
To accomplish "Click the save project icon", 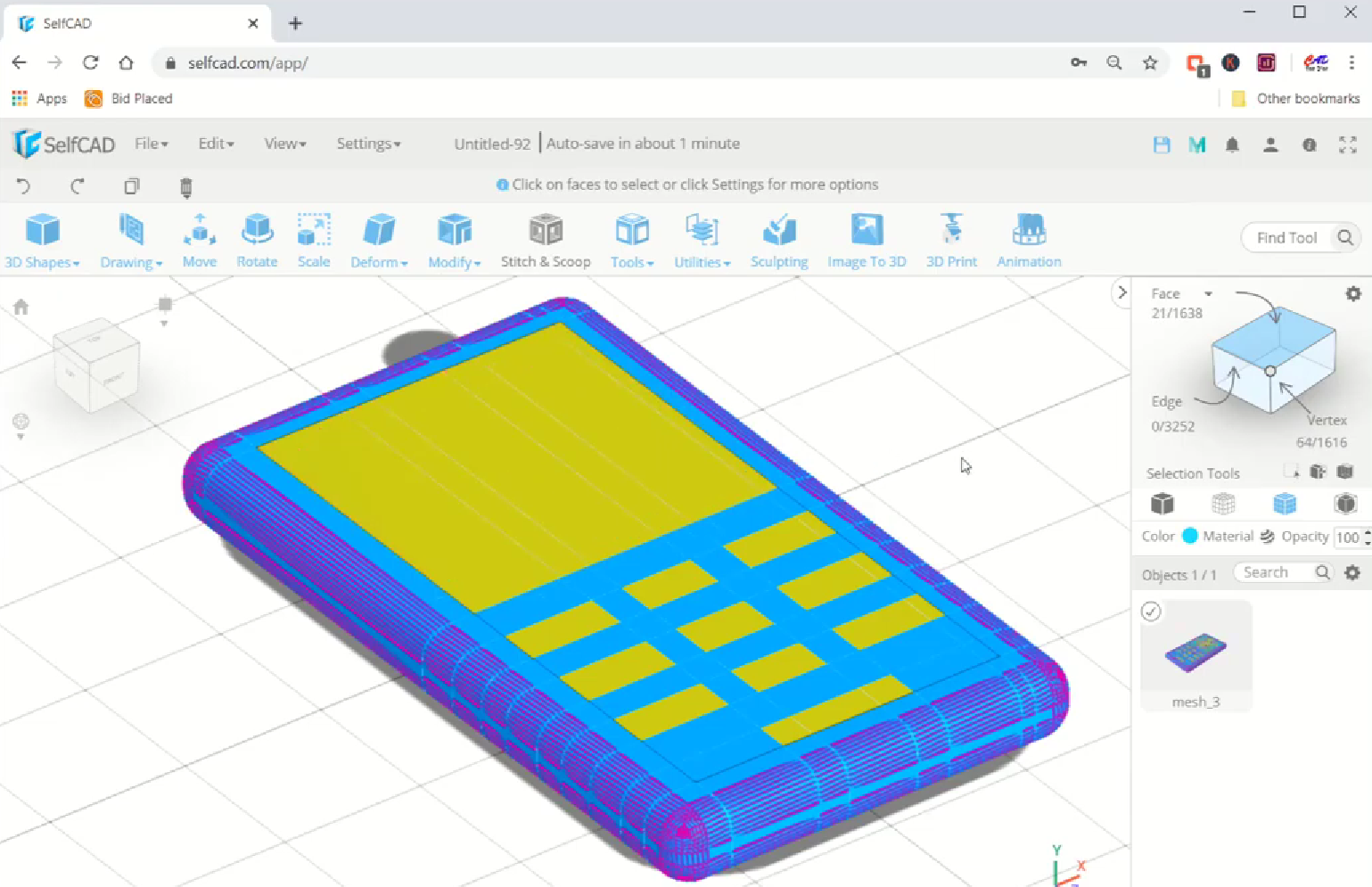I will pos(1162,144).
